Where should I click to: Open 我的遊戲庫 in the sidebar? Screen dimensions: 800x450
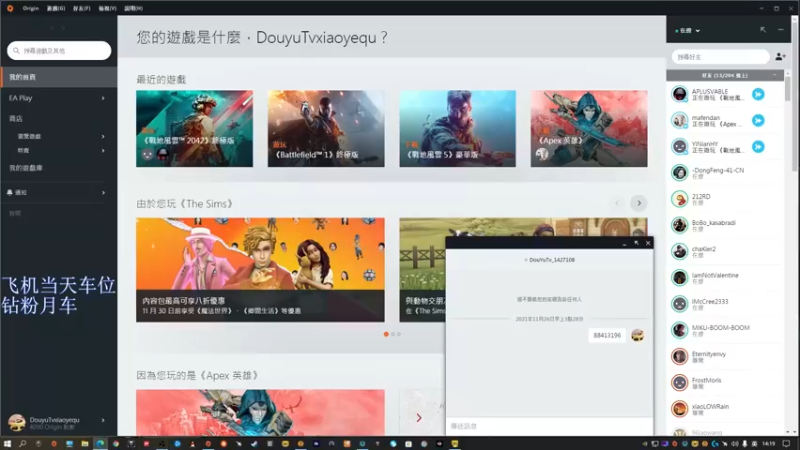26,168
